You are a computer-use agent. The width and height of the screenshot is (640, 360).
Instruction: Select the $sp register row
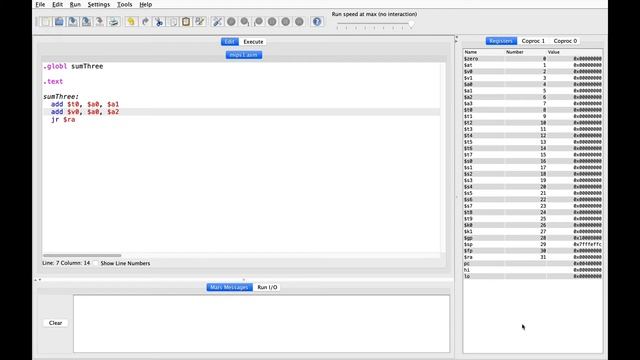coord(533,244)
